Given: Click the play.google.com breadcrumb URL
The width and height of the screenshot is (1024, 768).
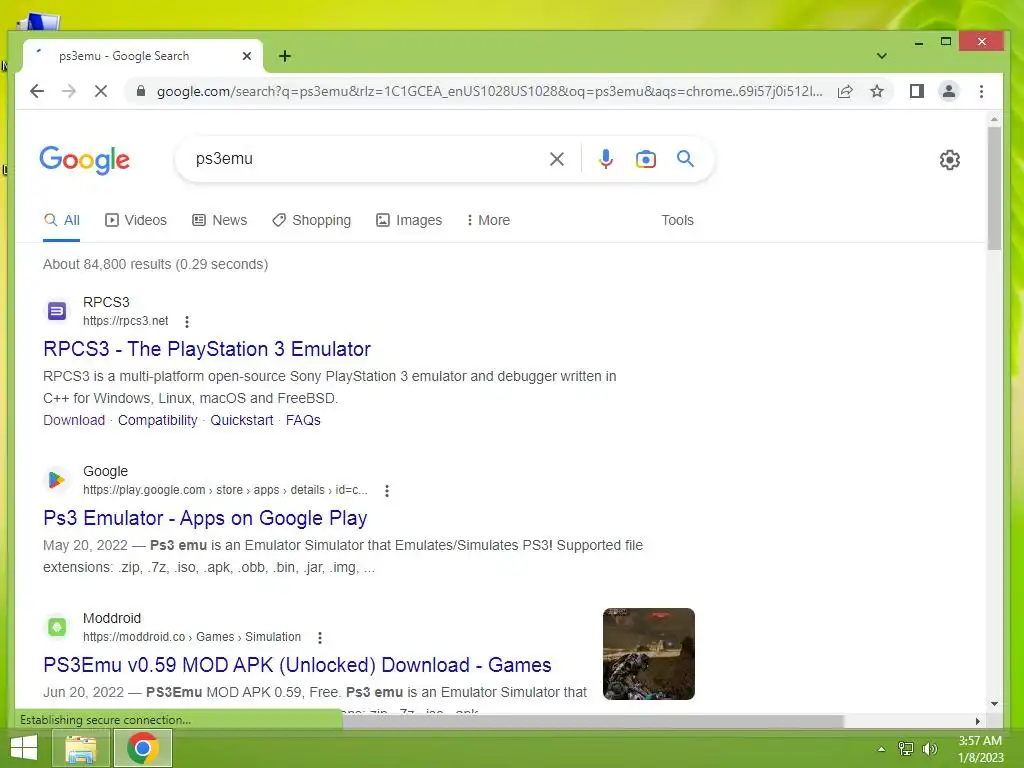Looking at the screenshot, I should point(225,490).
